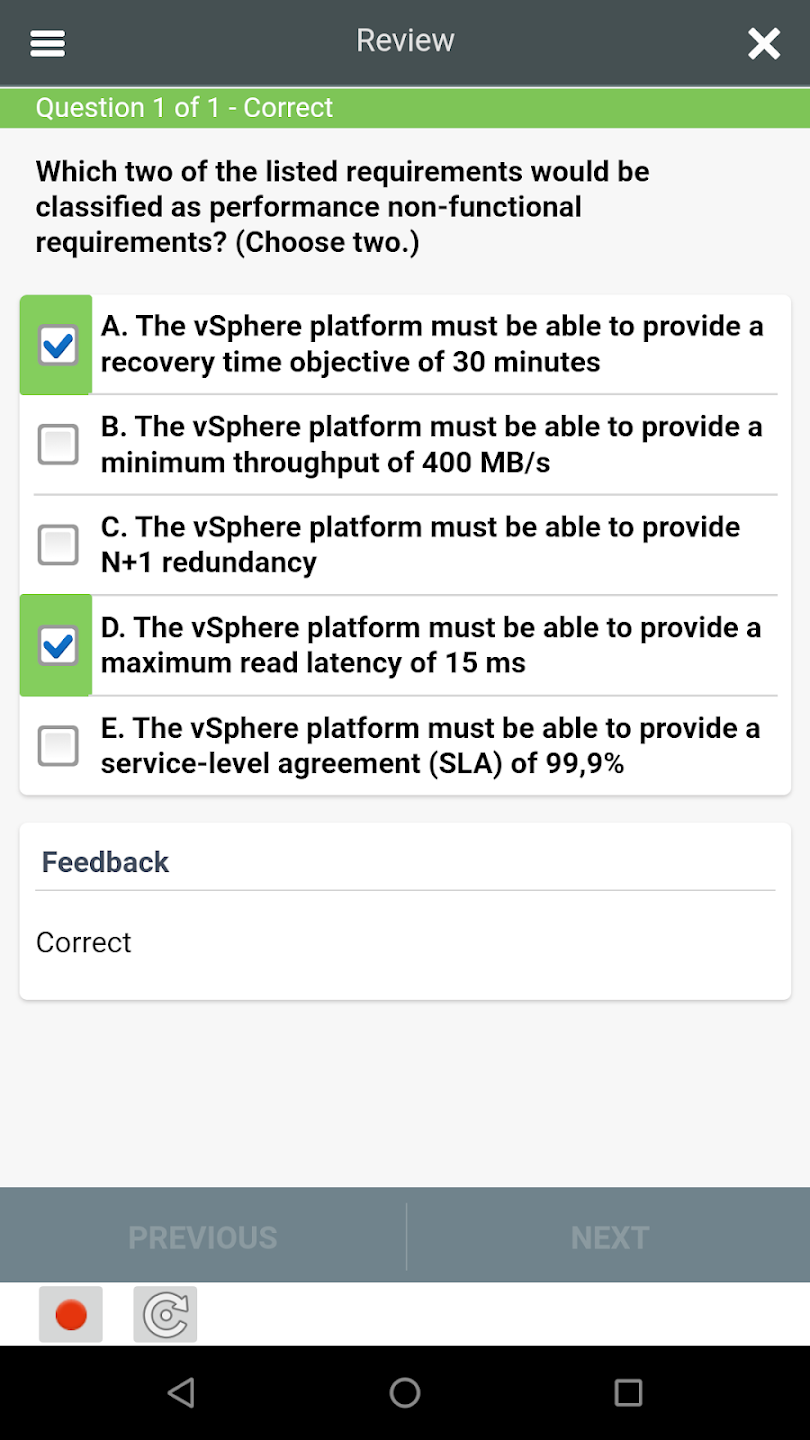Image resolution: width=810 pixels, height=1440 pixels.
Task: Go to the NEXT question
Action: [x=609, y=1237]
